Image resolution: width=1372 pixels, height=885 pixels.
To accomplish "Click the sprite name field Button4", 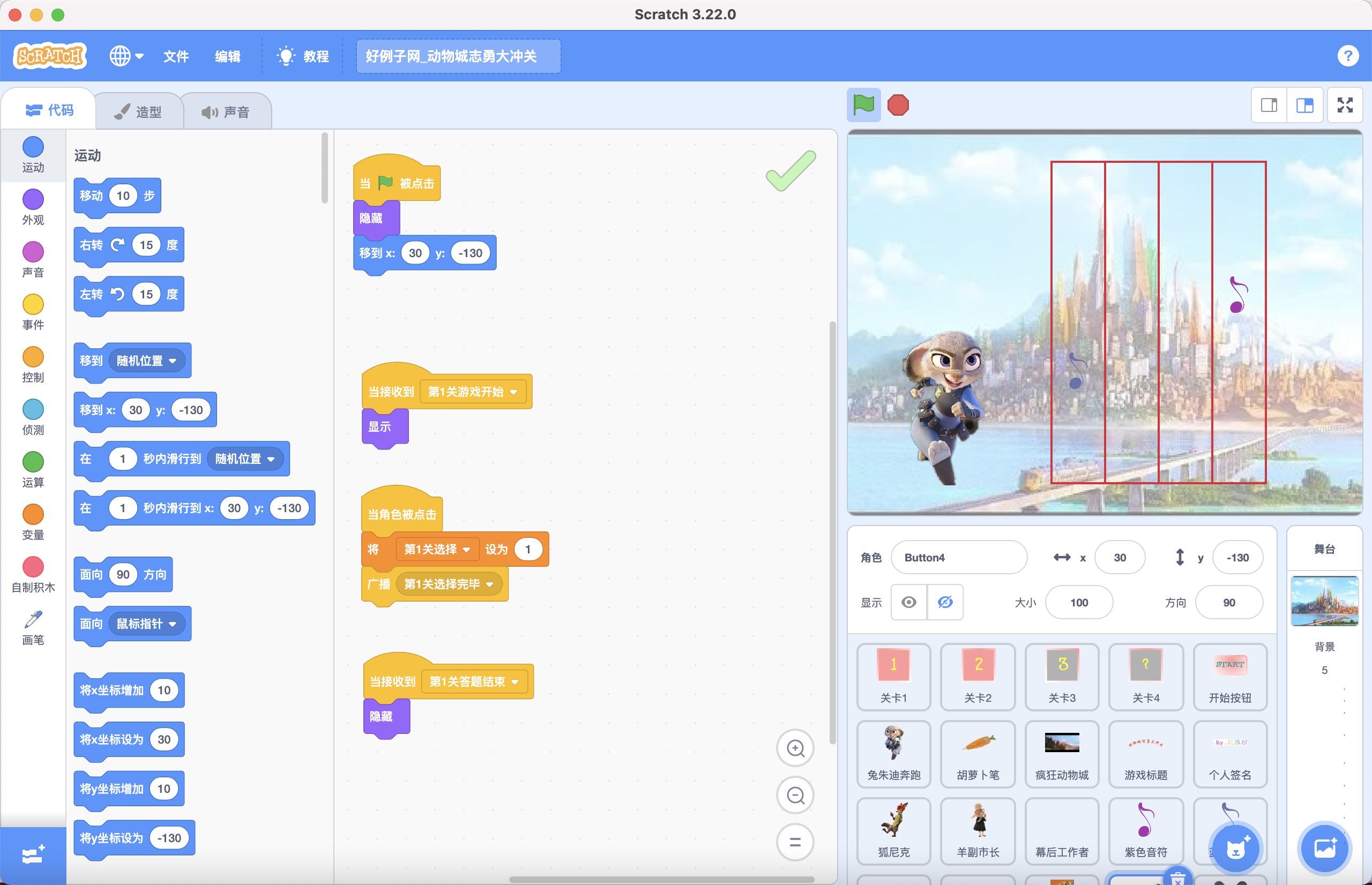I will pos(959,558).
